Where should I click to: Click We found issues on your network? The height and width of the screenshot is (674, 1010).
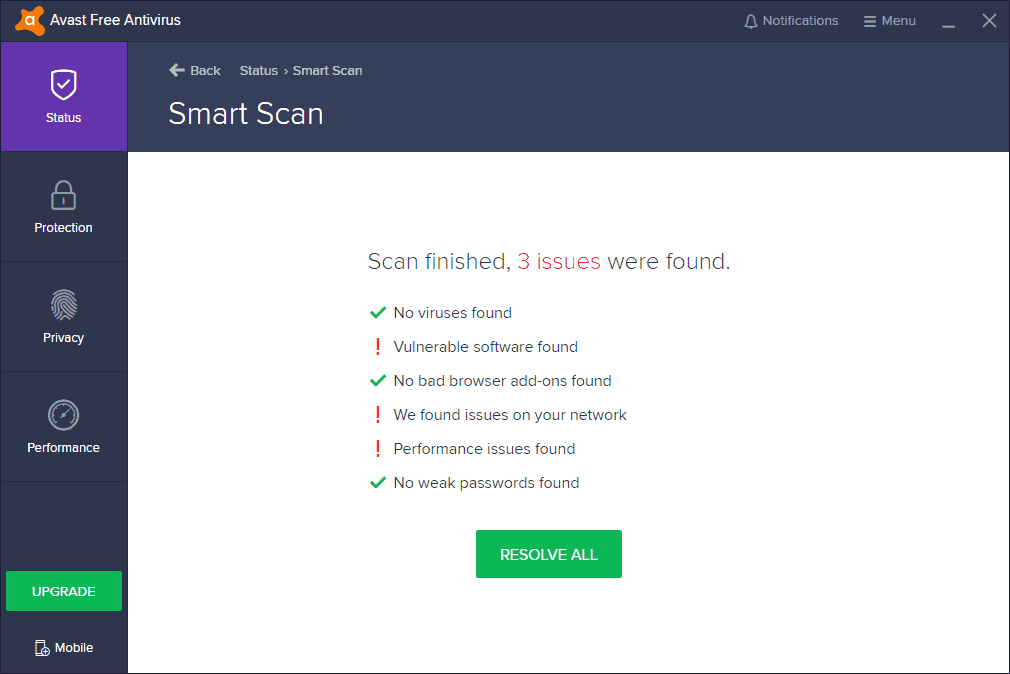(x=510, y=414)
